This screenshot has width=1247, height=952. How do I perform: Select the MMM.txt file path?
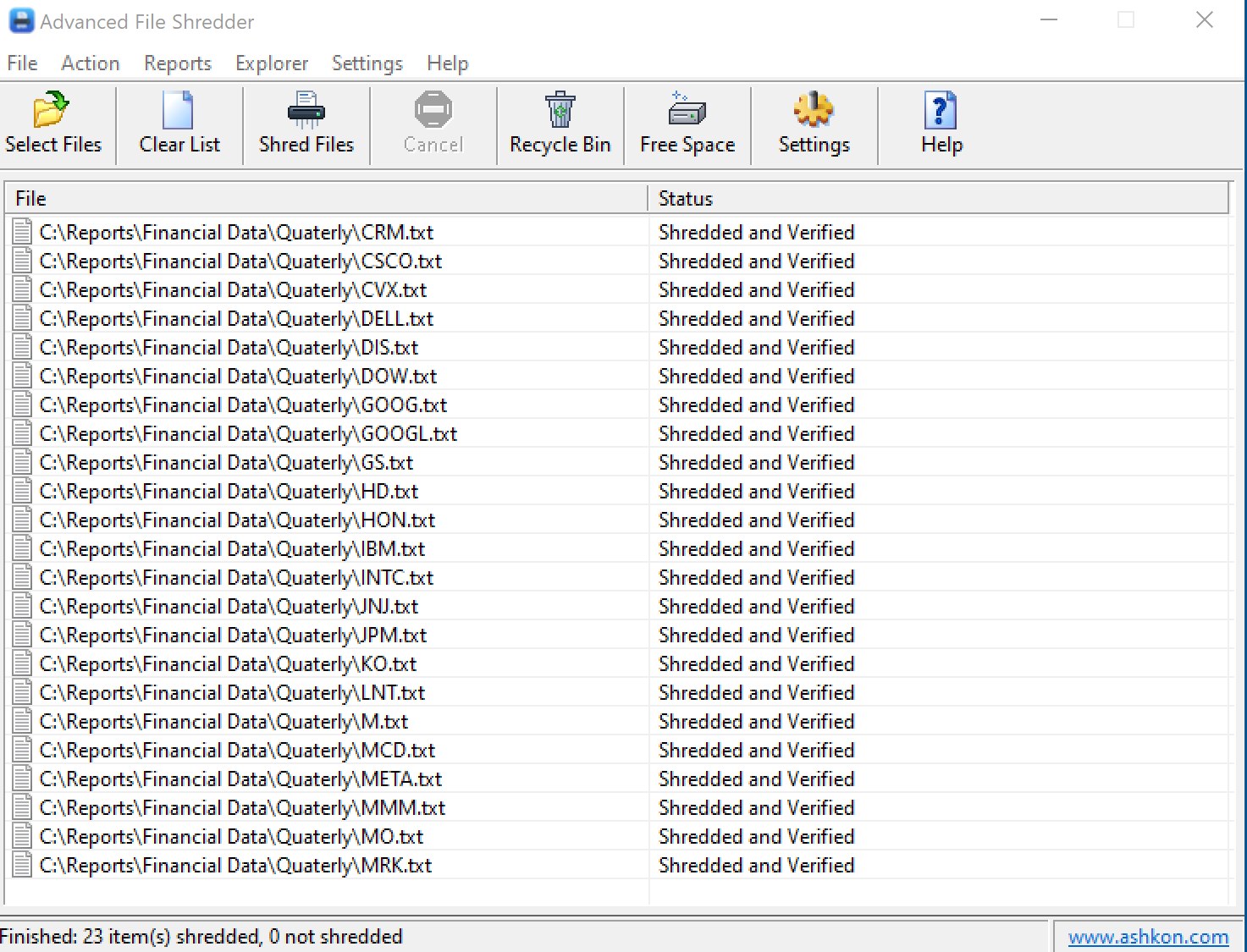click(x=242, y=807)
